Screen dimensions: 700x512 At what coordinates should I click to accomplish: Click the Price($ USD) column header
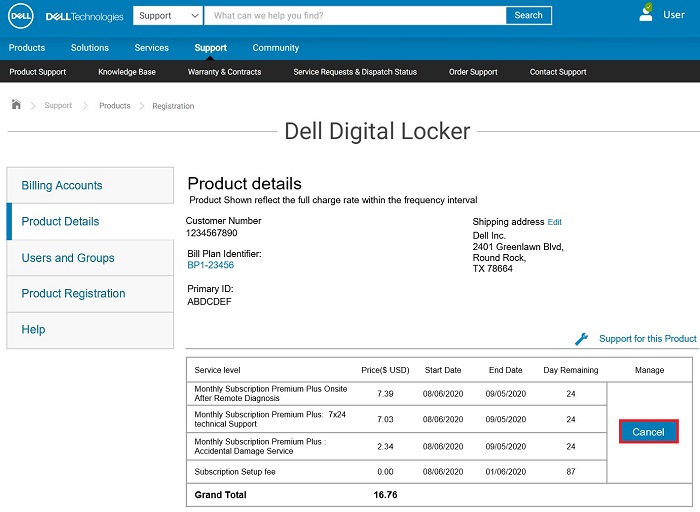(x=385, y=370)
